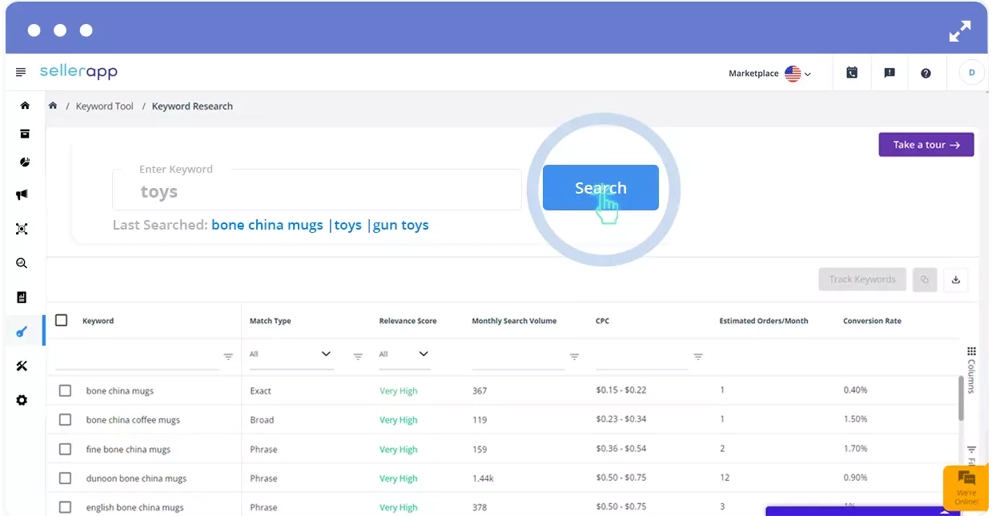Select the keyword tool key icon in sidebar
The width and height of the screenshot is (1000, 516).
point(22,332)
